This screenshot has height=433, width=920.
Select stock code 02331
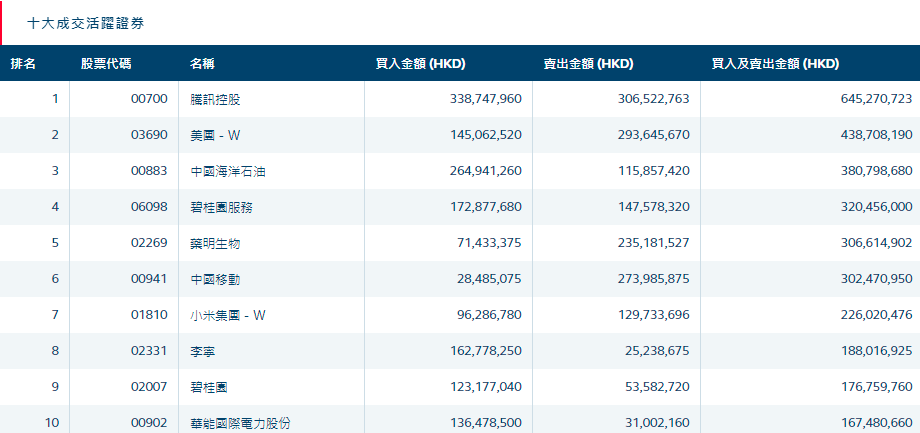(149, 351)
